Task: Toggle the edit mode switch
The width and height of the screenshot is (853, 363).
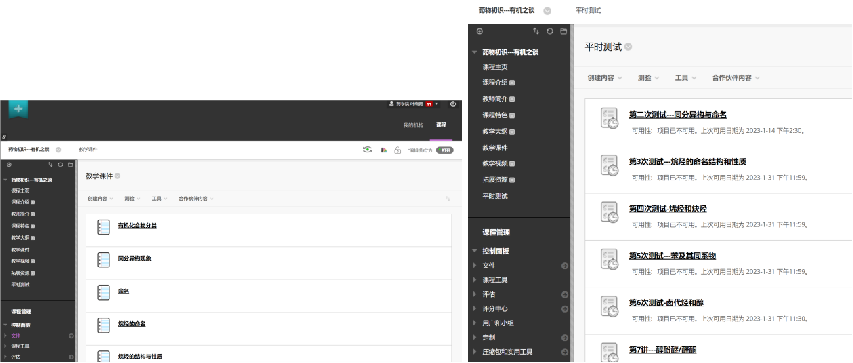Action: (x=444, y=150)
